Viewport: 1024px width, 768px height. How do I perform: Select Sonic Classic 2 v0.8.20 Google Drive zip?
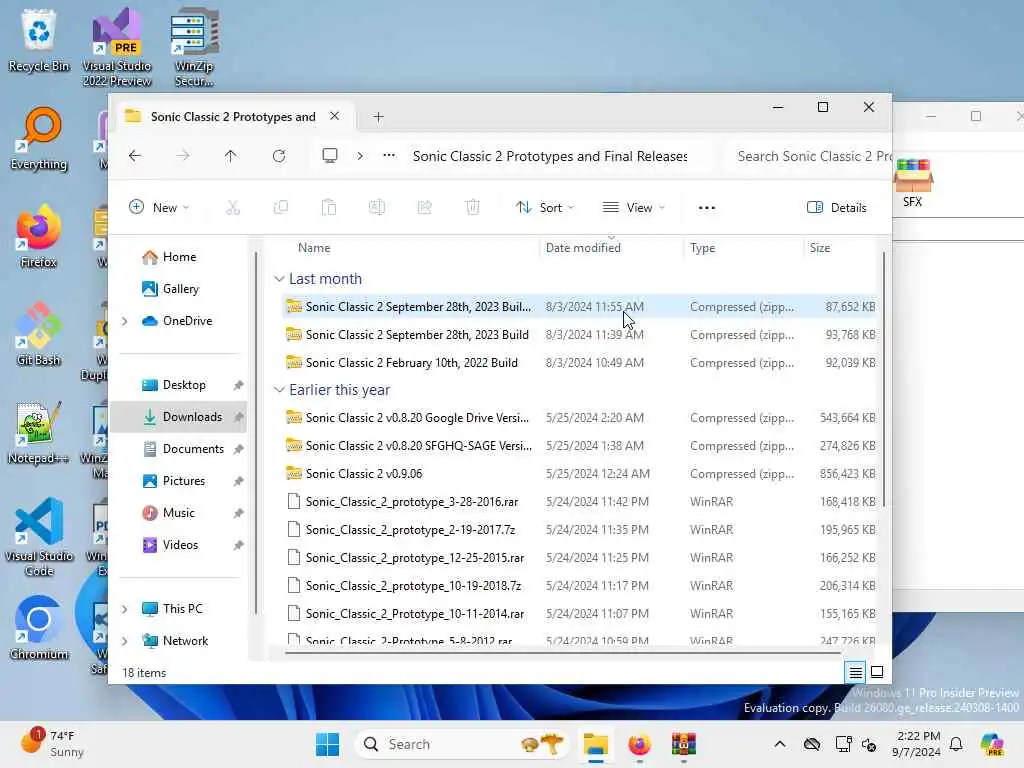579,417
